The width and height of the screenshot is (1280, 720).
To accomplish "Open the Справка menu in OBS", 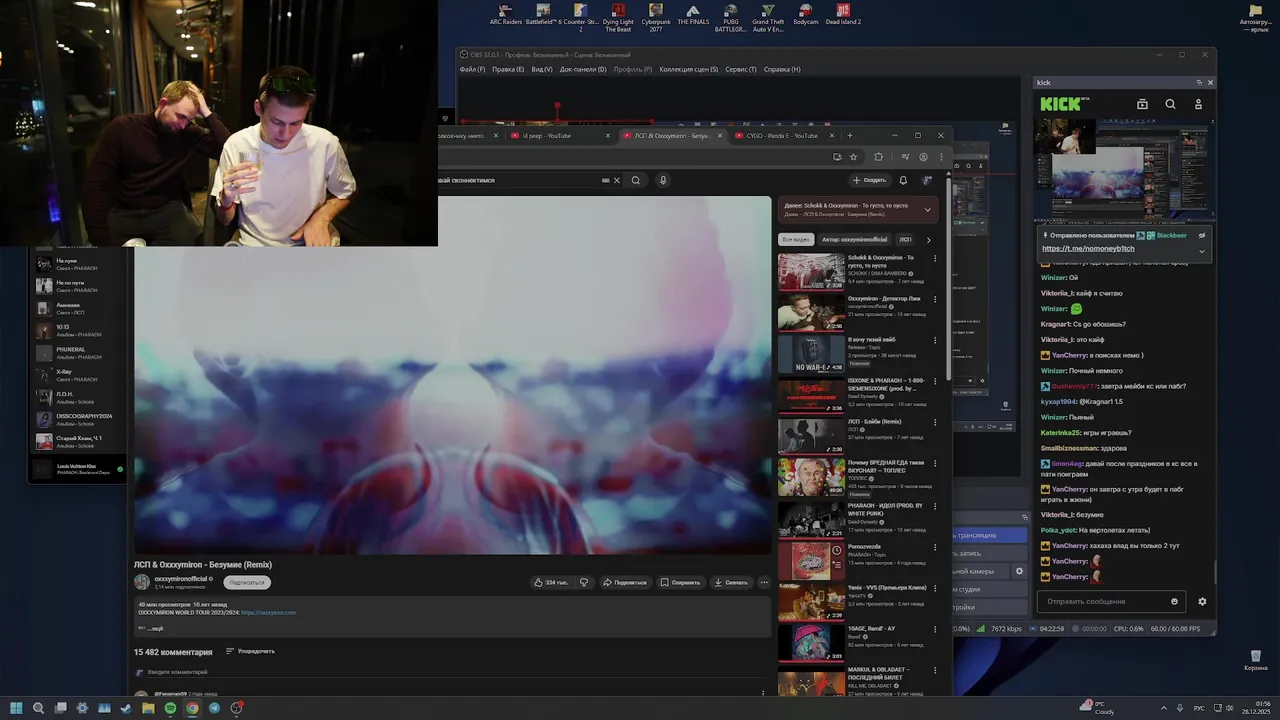I will click(x=782, y=69).
